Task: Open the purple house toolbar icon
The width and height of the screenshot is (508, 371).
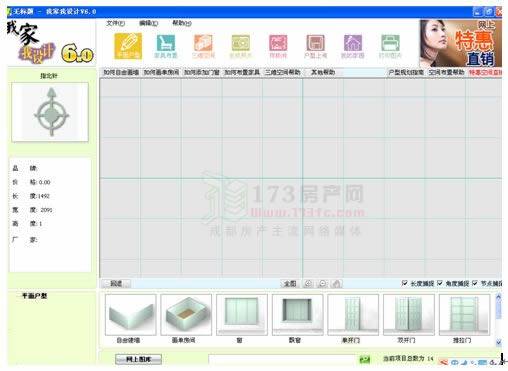Action: (353, 46)
